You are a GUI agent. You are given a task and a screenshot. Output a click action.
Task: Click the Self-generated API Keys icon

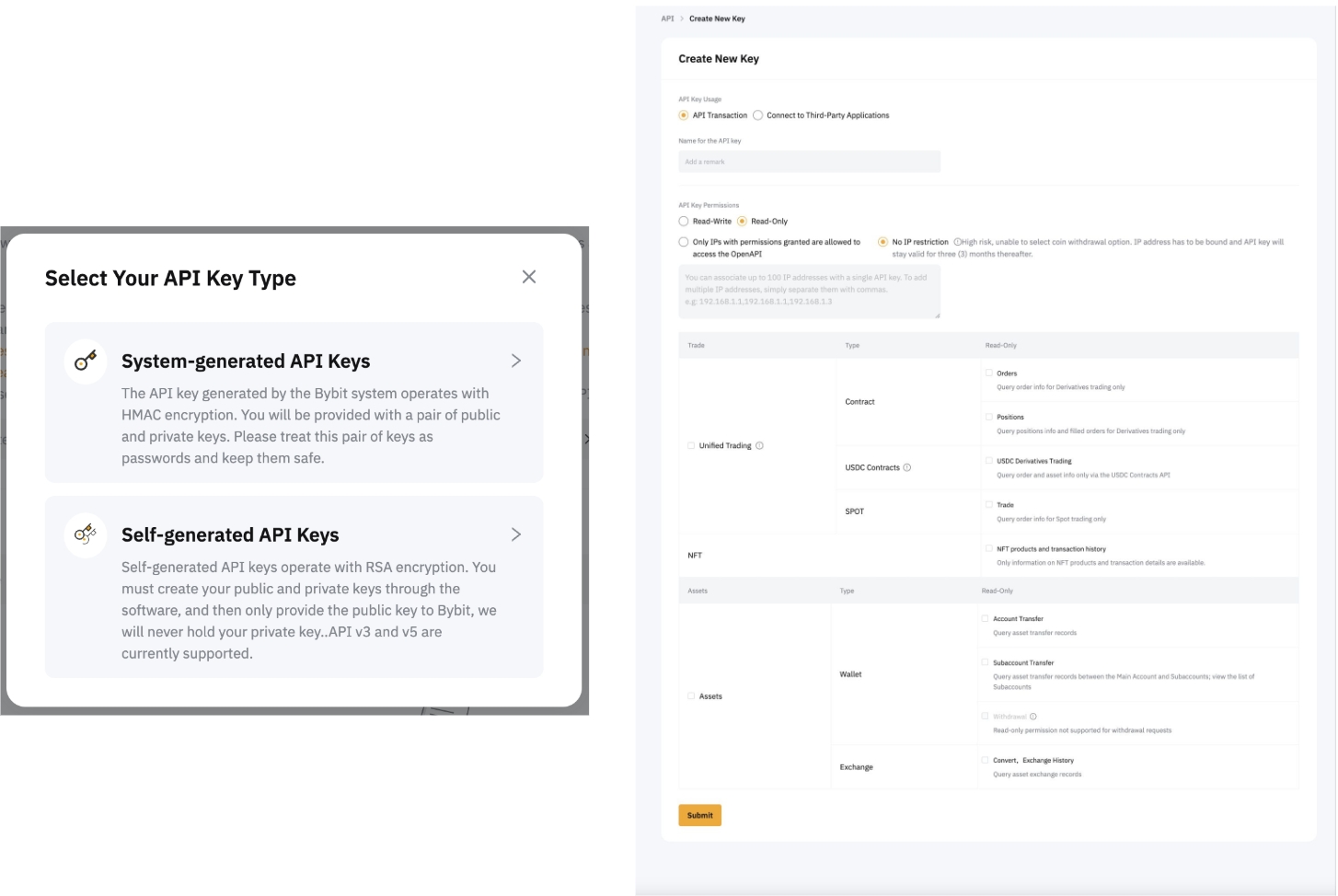pos(86,534)
